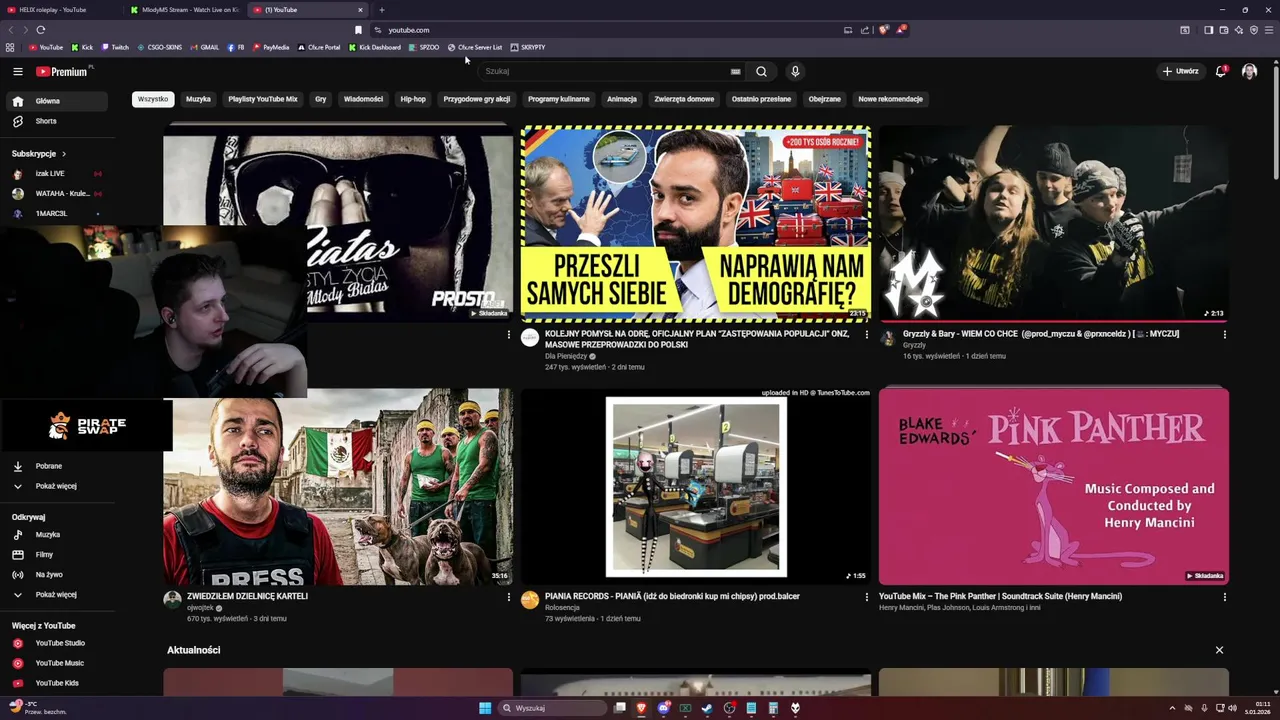
Task: Go to Główna home in sidebar
Action: pos(58,101)
